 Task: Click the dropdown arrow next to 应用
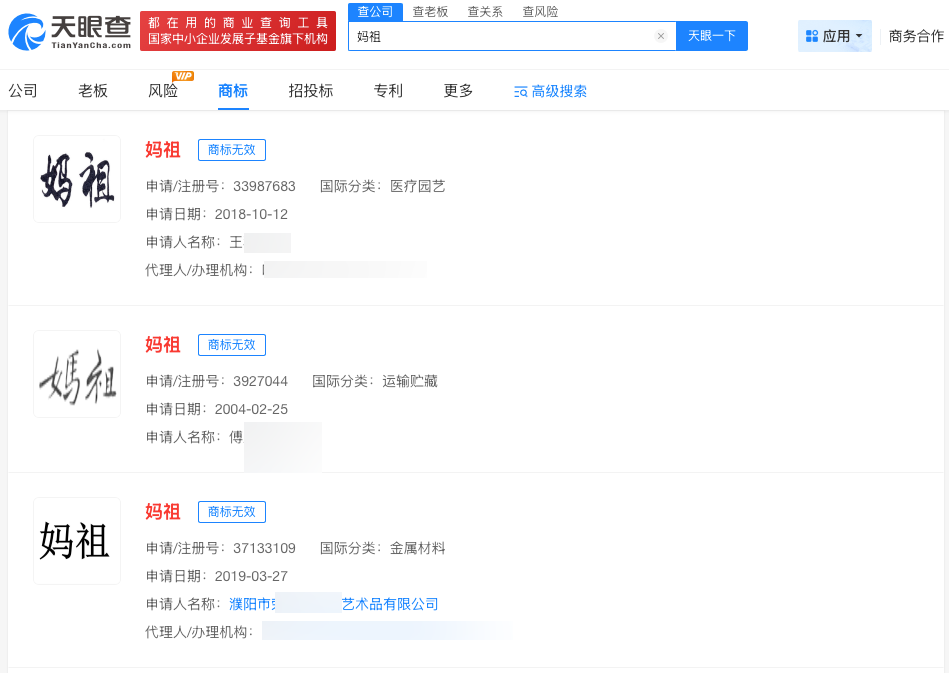(x=857, y=34)
